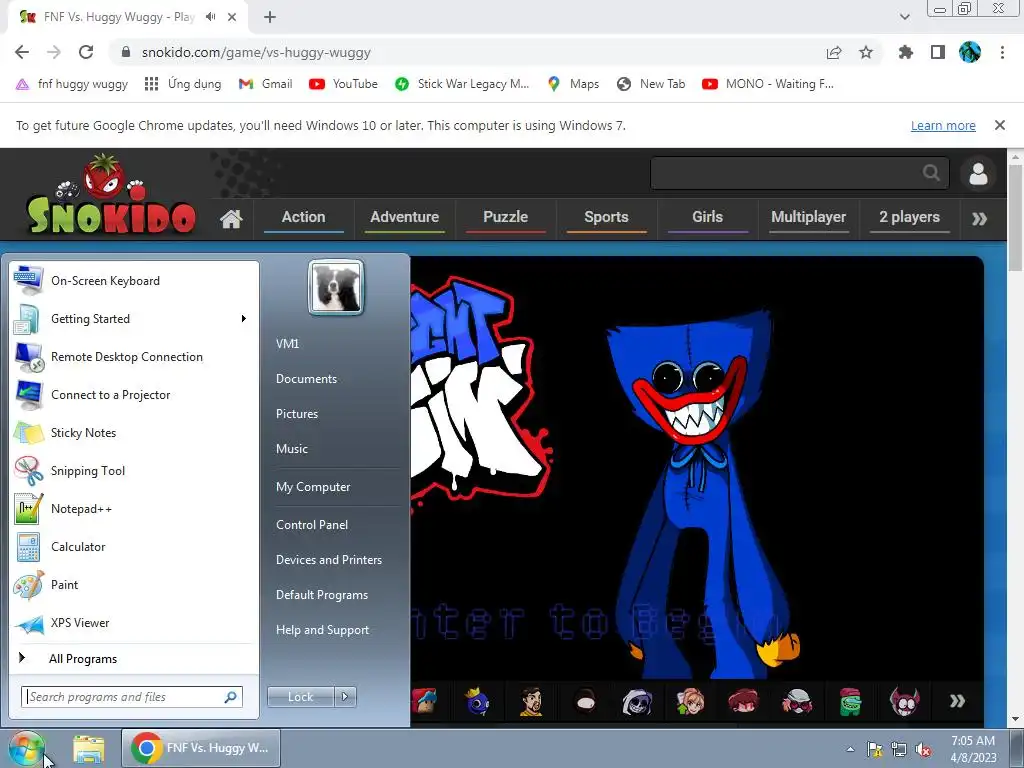Launch Paint
Screen dimensions: 1024x768
[x=134, y=584]
